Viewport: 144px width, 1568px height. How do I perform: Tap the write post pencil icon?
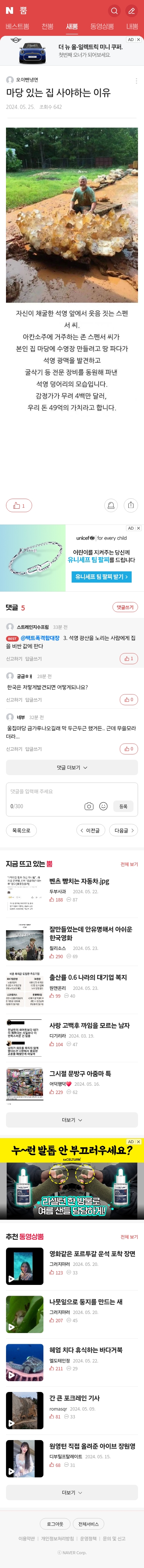131,10
